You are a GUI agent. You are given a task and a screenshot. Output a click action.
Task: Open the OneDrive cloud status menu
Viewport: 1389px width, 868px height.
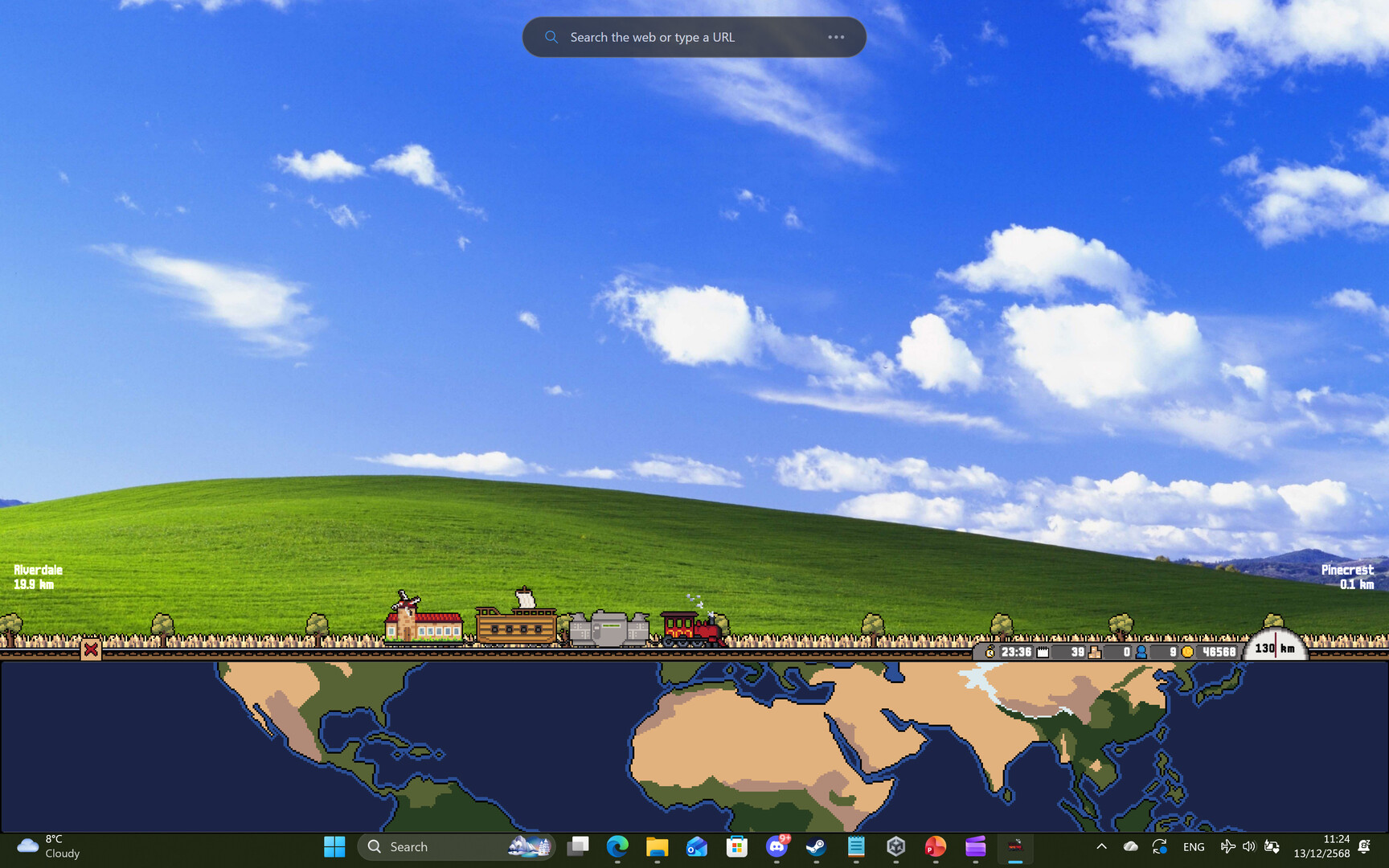tap(1130, 846)
